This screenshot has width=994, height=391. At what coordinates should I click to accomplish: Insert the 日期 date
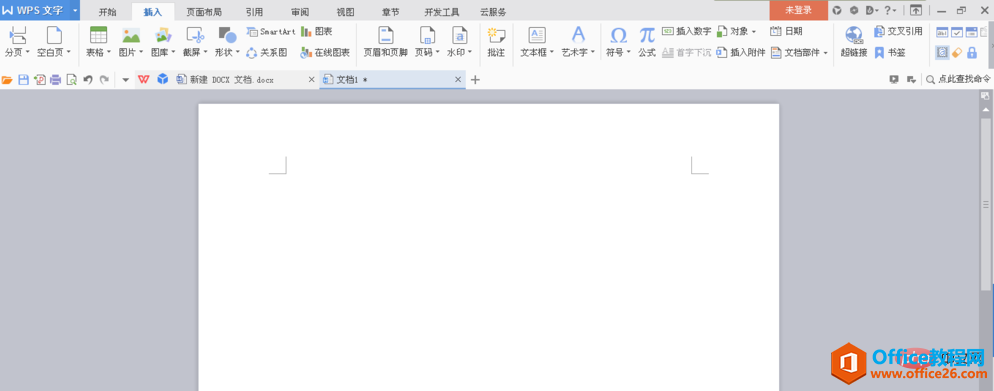(786, 32)
